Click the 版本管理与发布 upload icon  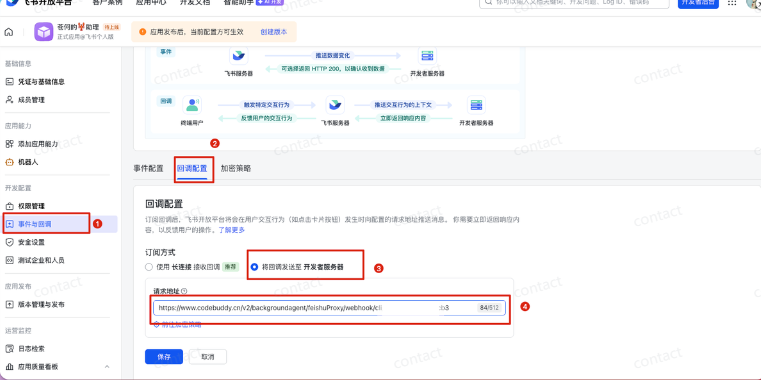coord(9,304)
